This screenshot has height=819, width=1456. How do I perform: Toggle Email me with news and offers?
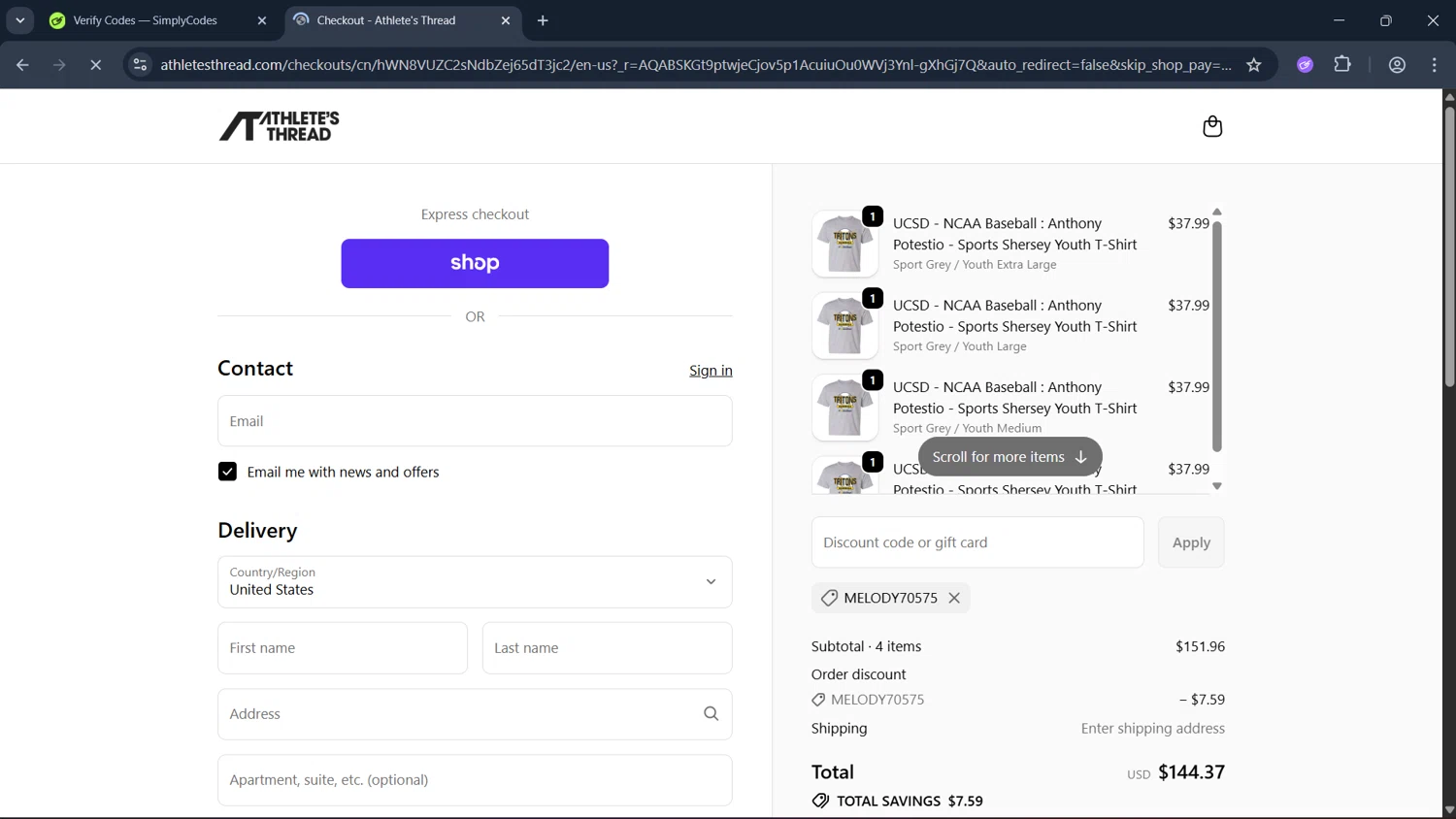click(x=227, y=472)
